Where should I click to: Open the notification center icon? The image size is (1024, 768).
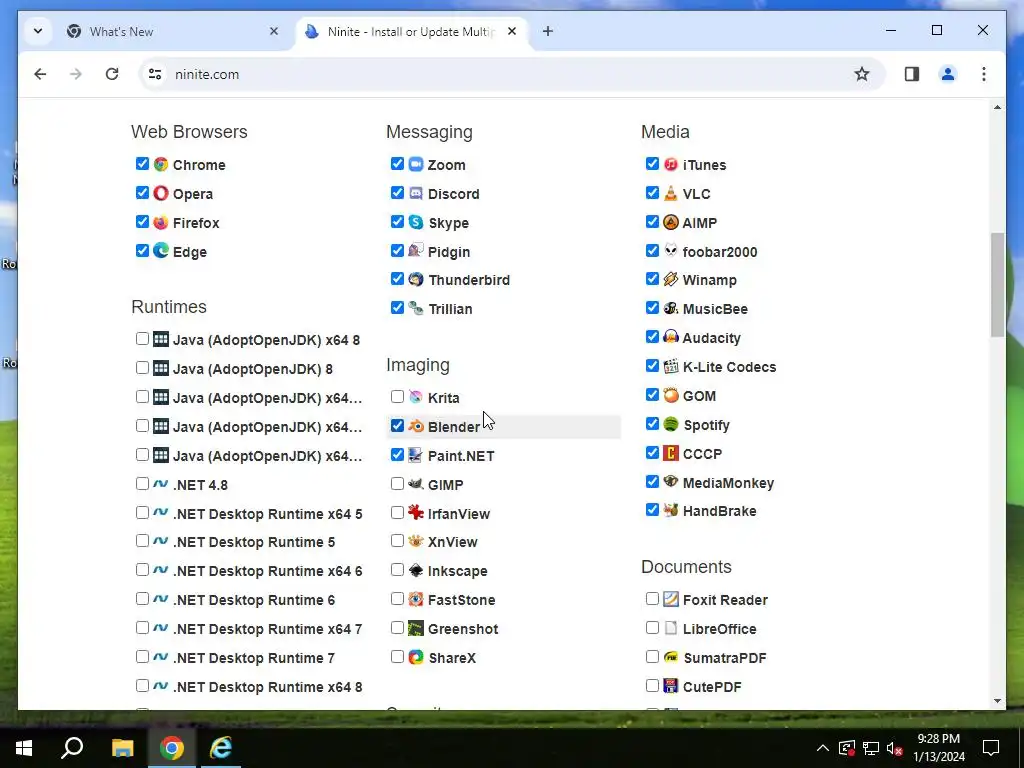(x=991, y=748)
